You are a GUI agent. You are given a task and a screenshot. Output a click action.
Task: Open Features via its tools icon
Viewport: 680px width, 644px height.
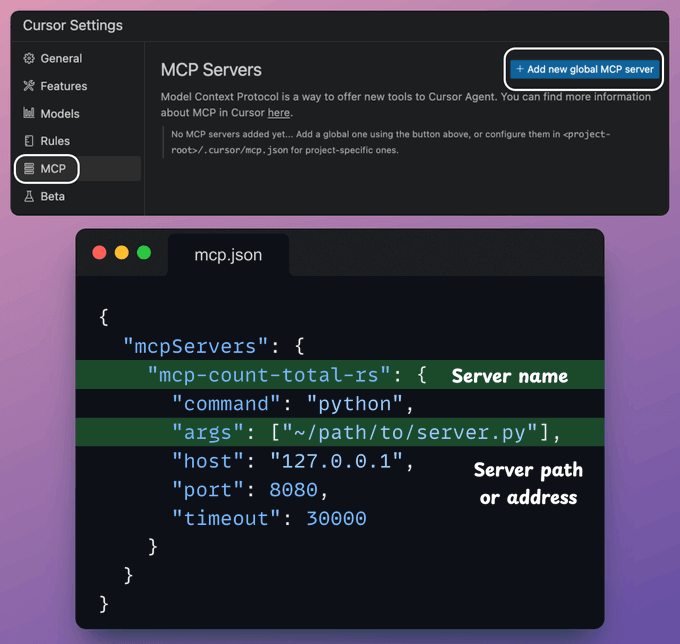pos(29,86)
